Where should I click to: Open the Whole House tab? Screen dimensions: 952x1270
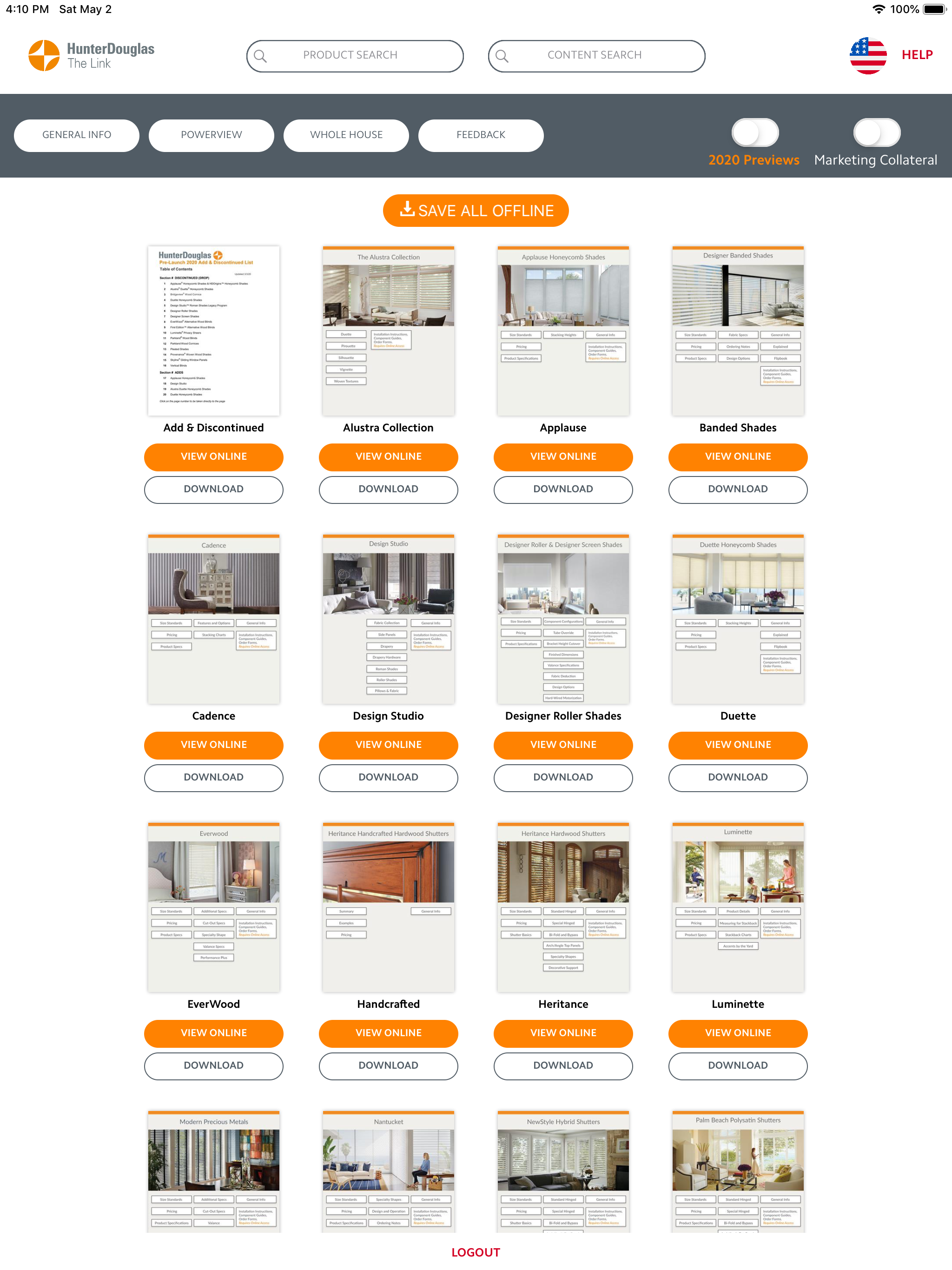click(x=346, y=135)
